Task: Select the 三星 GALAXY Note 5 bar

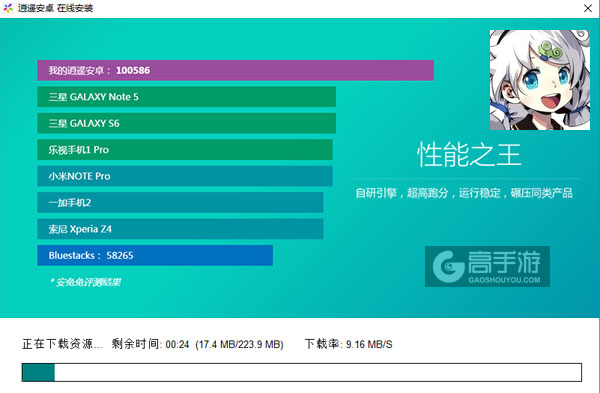Action: click(x=186, y=96)
